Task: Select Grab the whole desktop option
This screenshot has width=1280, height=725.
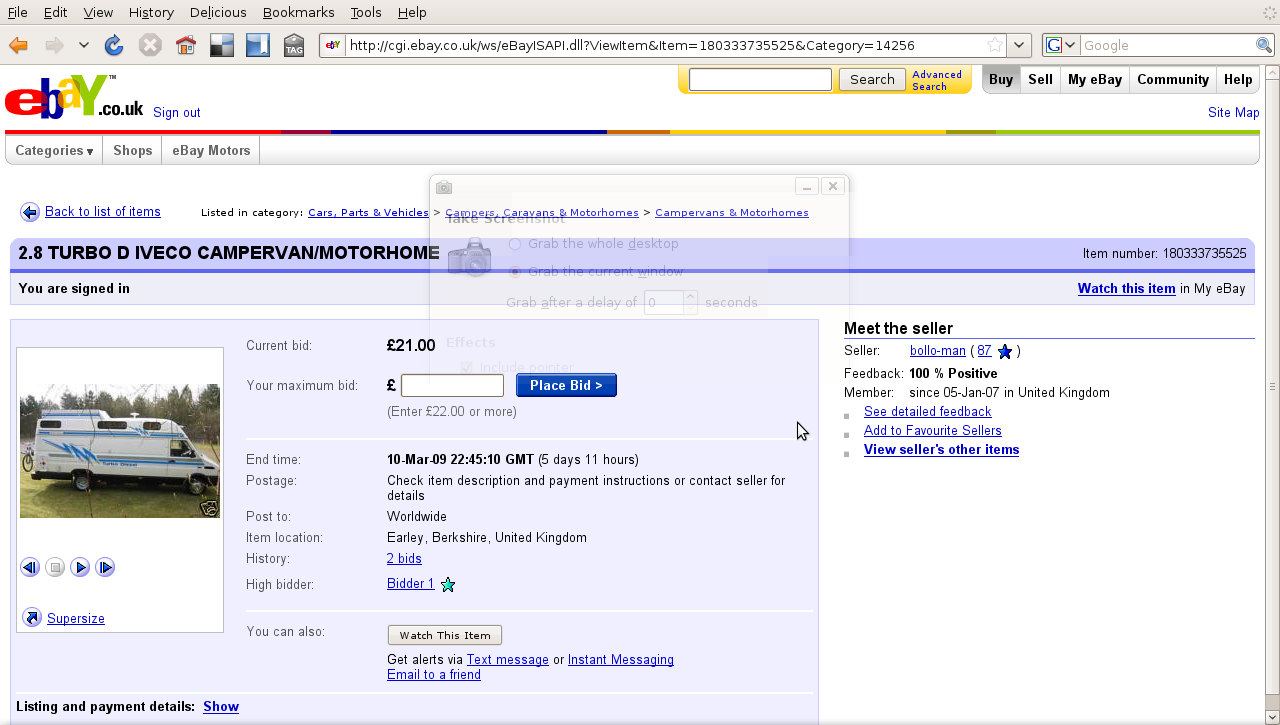Action: tap(514, 244)
